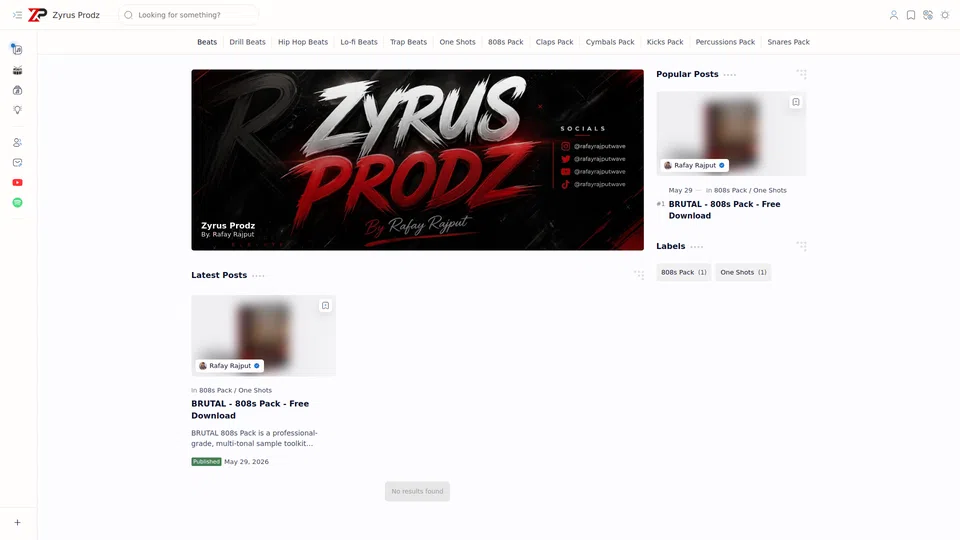Click the Zyrus Prodz site title text
Viewport: 960px width, 540px height.
76,15
